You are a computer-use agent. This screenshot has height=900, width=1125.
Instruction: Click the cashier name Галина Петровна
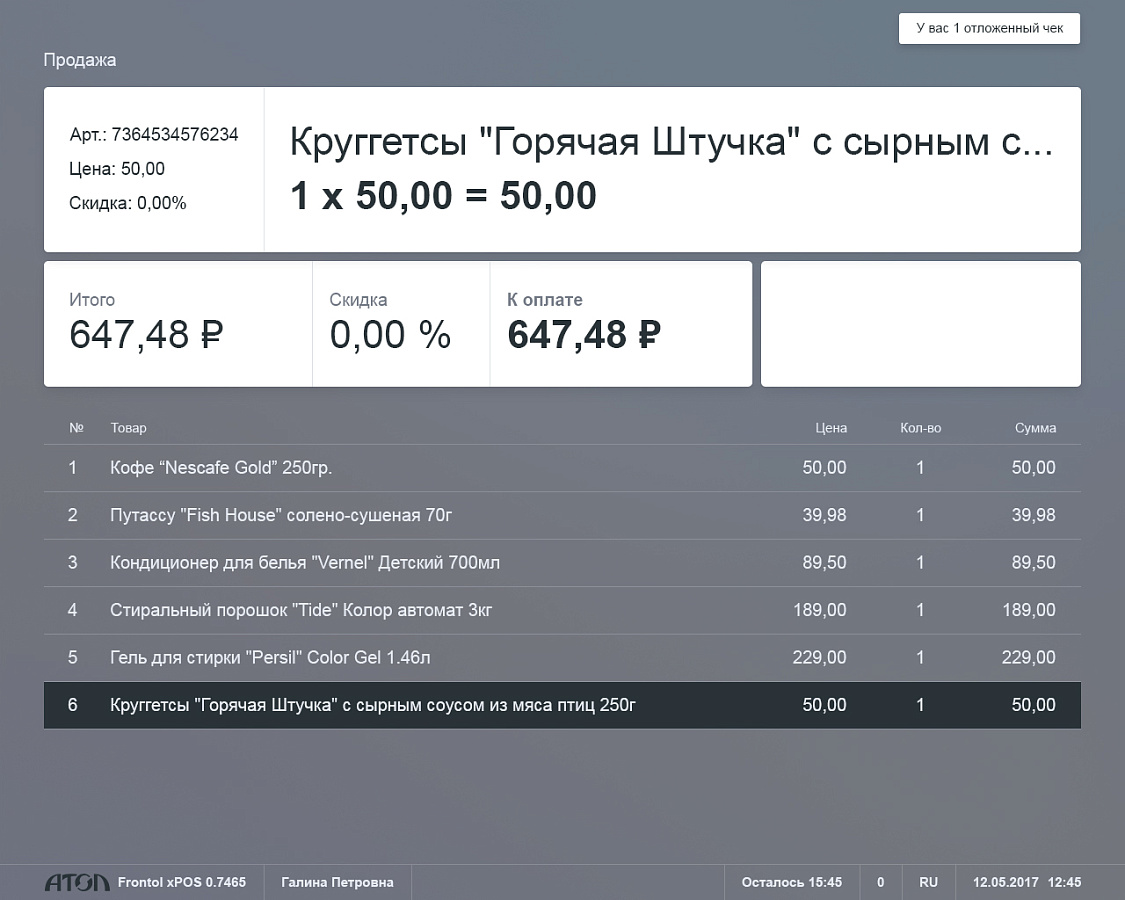coord(337,882)
